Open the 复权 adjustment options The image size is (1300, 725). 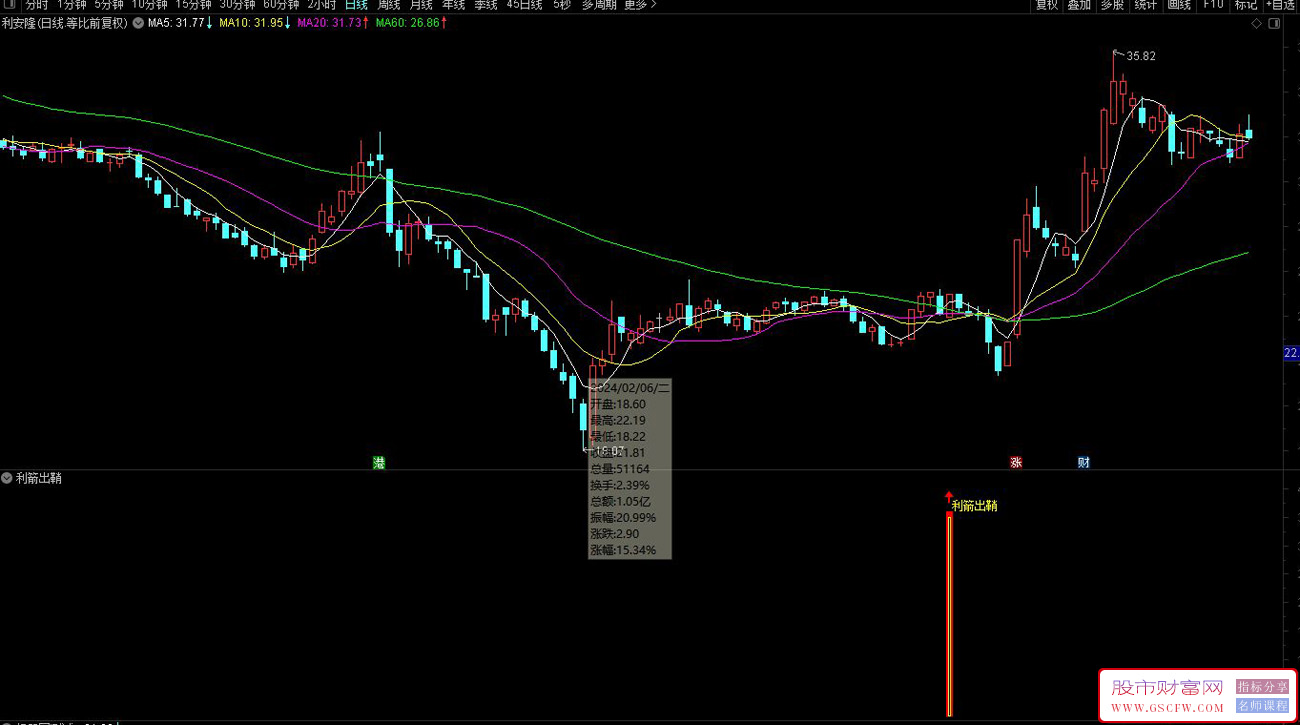point(1047,5)
